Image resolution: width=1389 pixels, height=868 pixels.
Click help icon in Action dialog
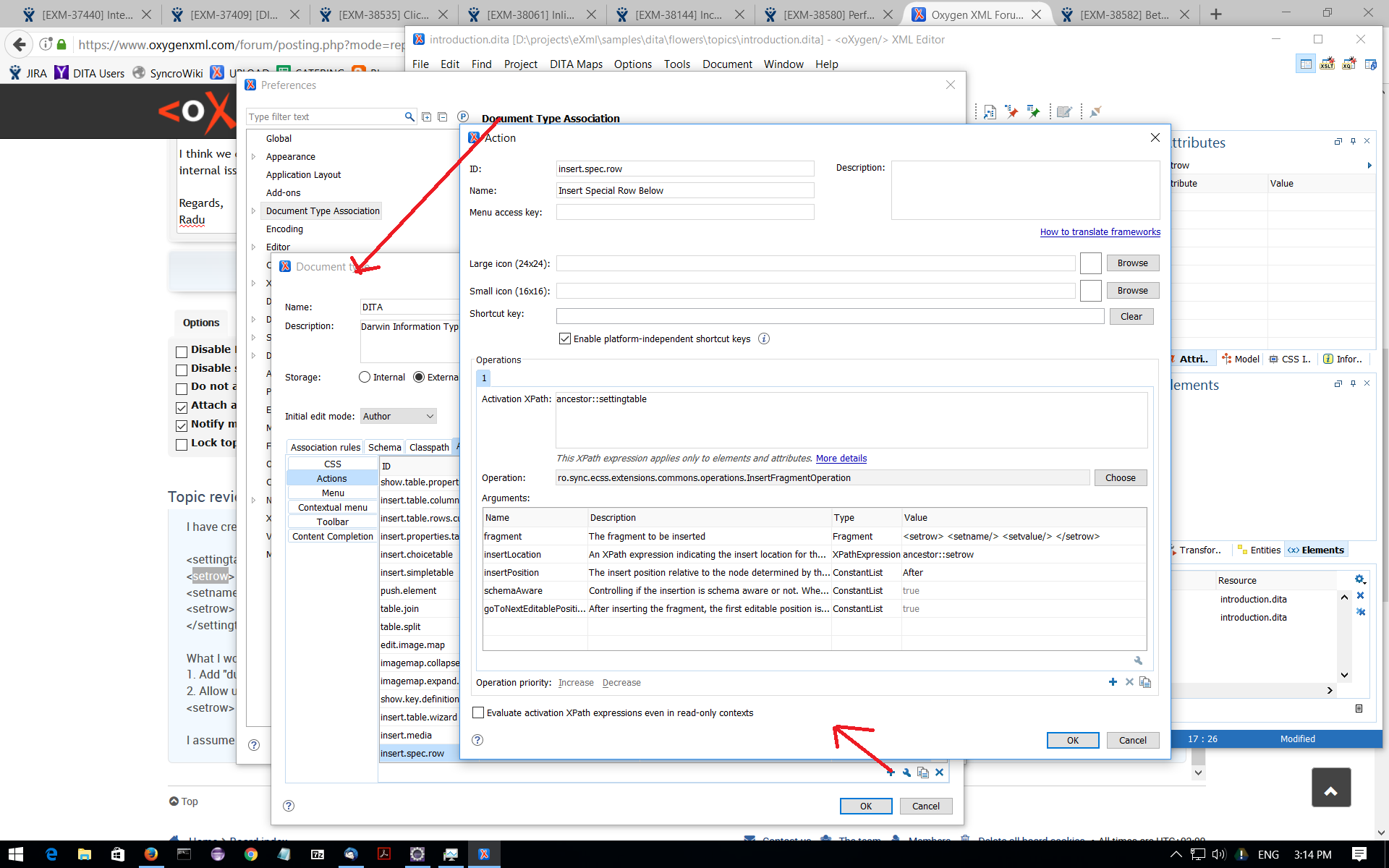click(x=477, y=740)
